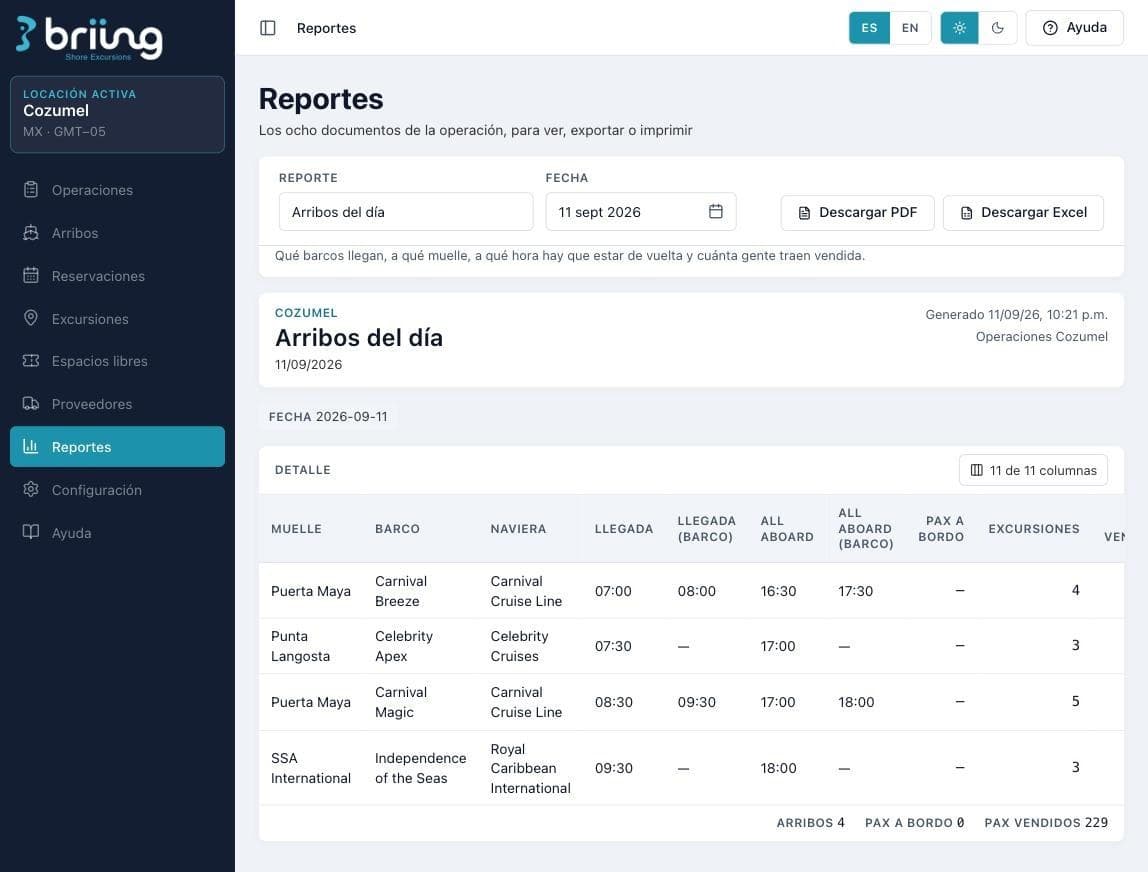Click the ALL ABOARD column header
Image resolution: width=1148 pixels, height=872 pixels.
787,529
